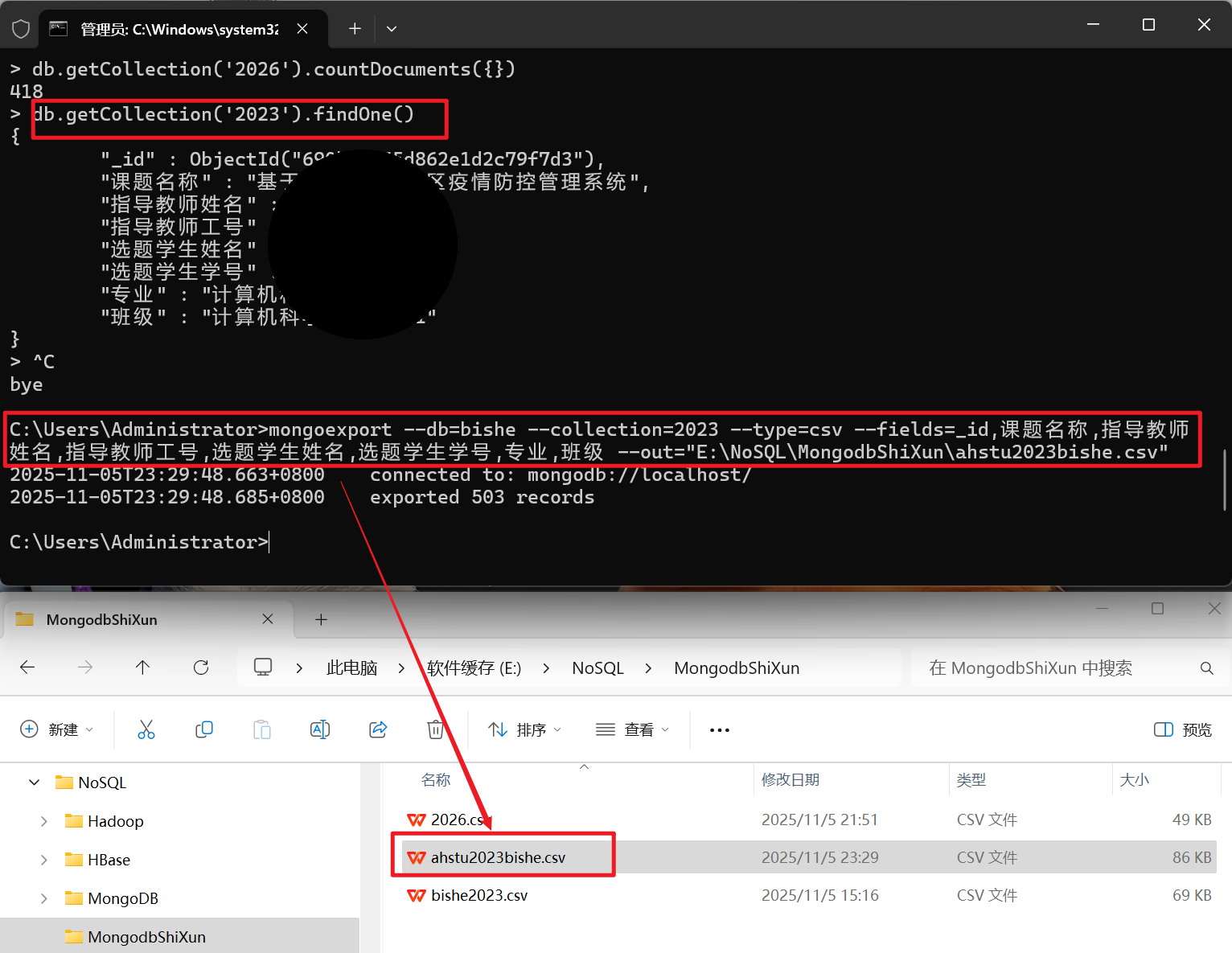Click the shield icon in the terminal title bar
This screenshot has height=953, width=1232.
coord(21,29)
